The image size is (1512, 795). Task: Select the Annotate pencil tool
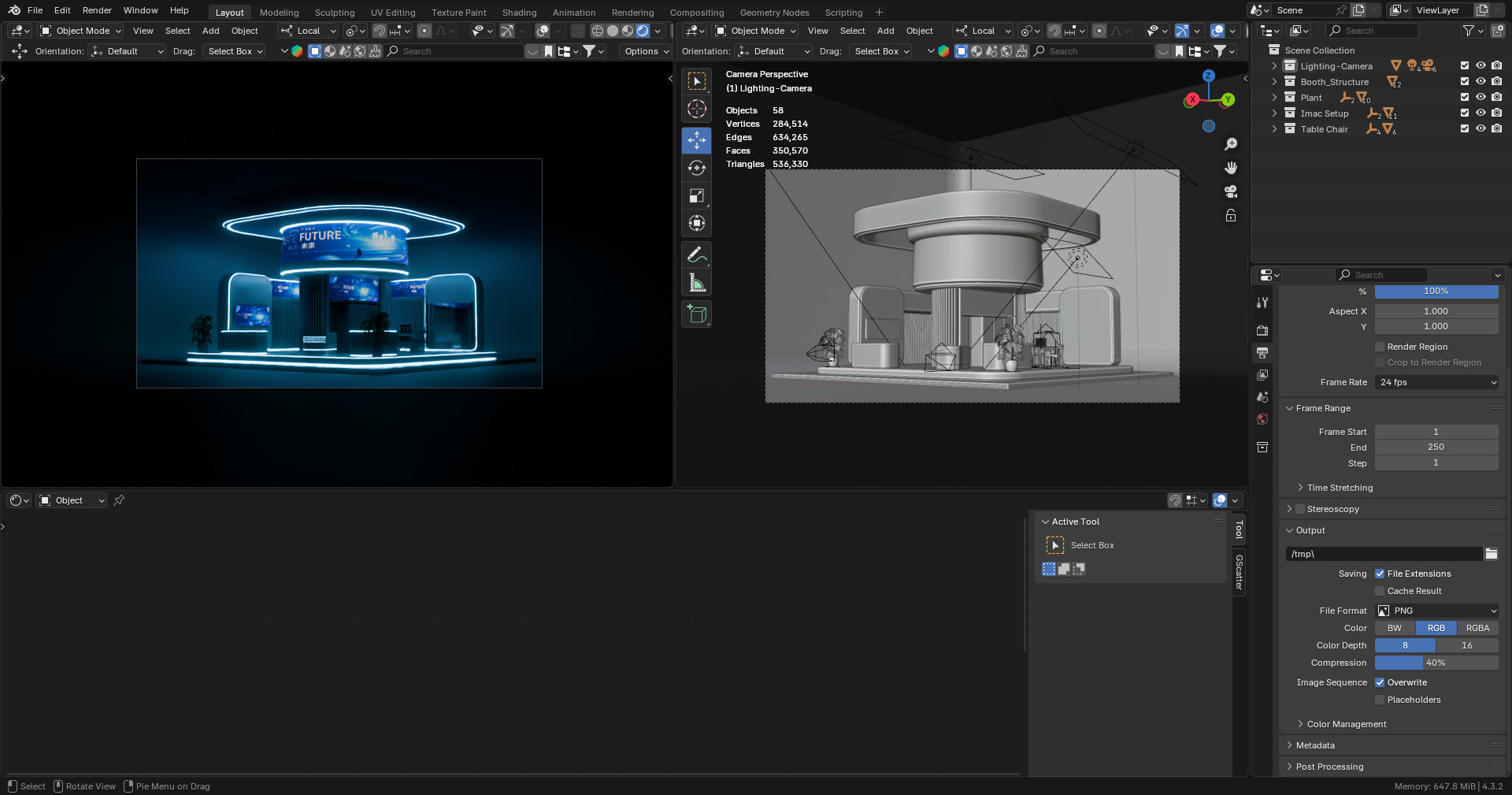pyautogui.click(x=697, y=254)
